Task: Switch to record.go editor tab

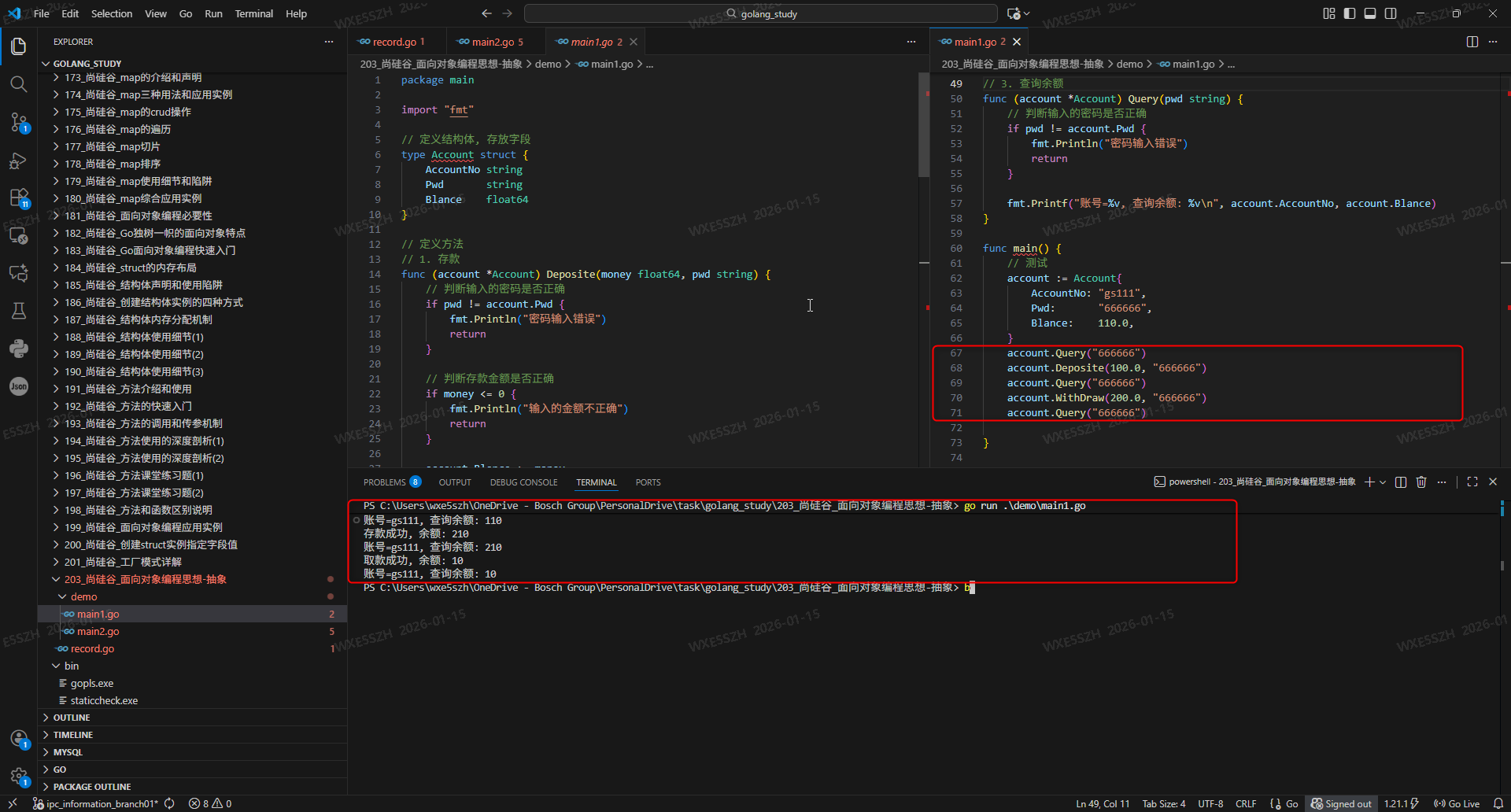Action: coord(397,42)
